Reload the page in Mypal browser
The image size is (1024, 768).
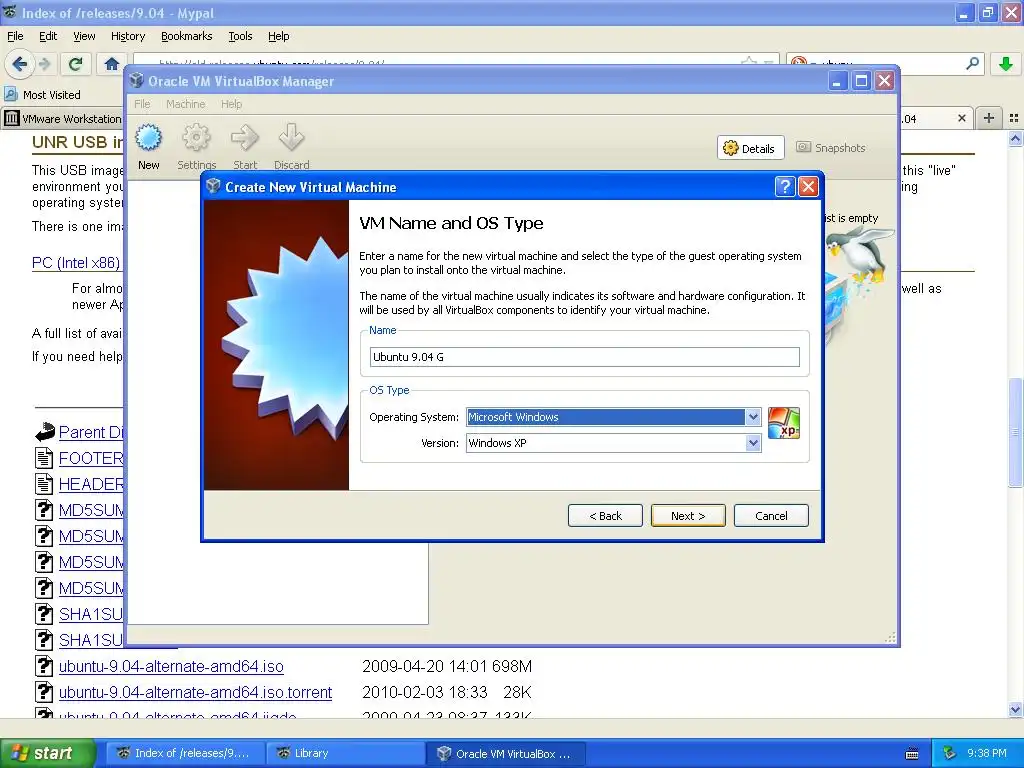pyautogui.click(x=75, y=64)
